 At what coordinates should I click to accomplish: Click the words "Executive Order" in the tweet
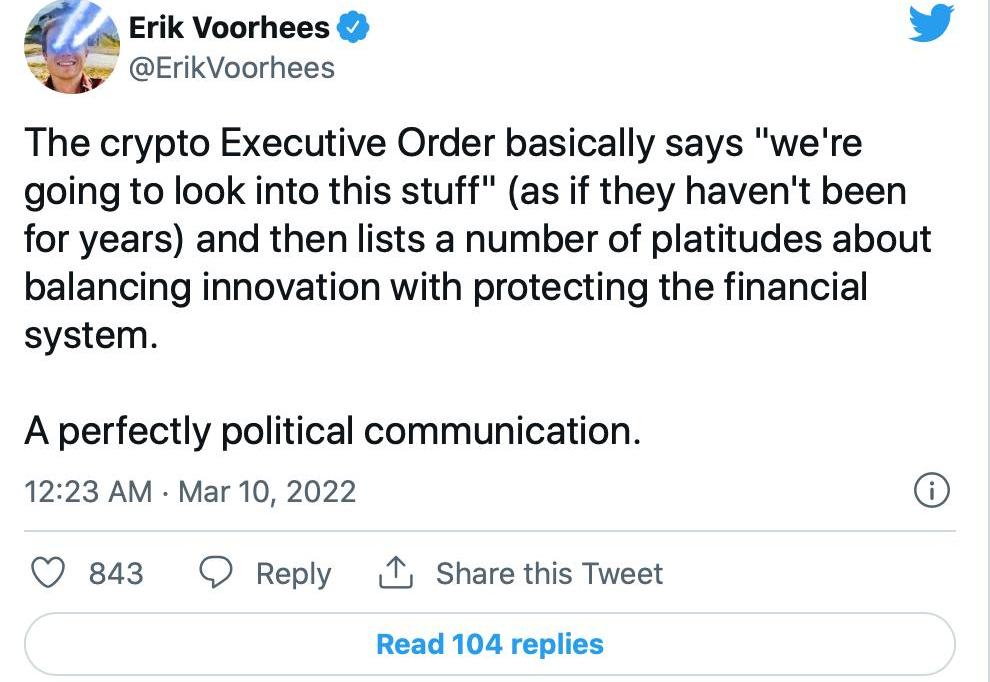point(356,144)
